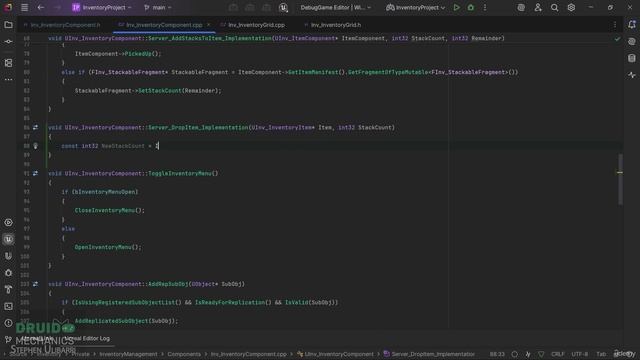Open Search Everywhere magnifier
This screenshot has width=640, height=360.
pyautogui.click(x=554, y=7)
